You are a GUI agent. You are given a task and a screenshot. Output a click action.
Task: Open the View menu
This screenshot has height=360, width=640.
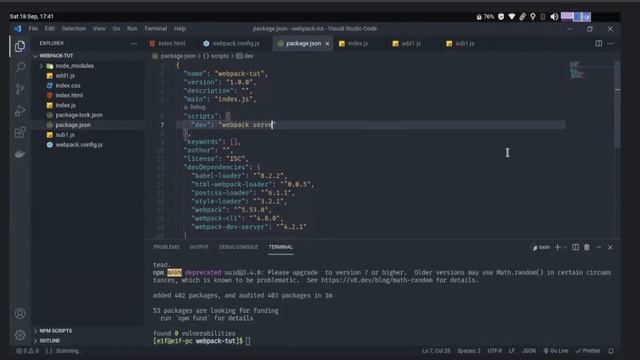click(x=99, y=29)
